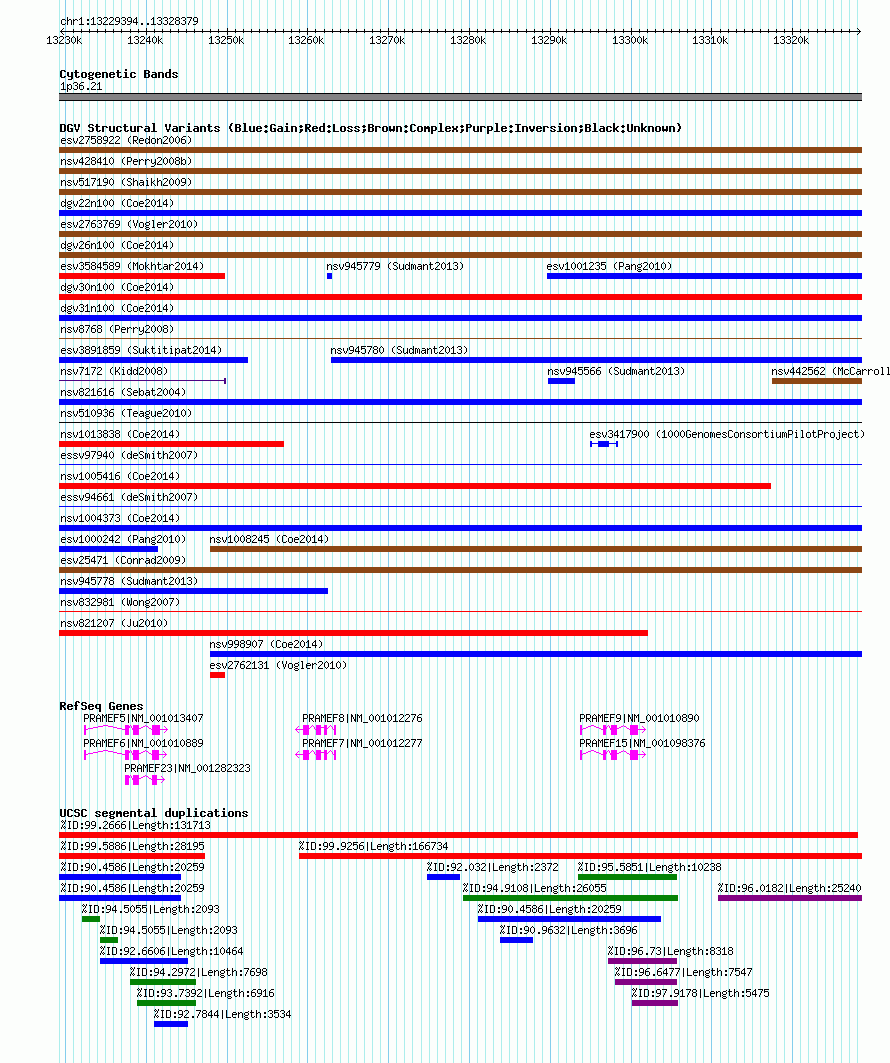Click the nsv821616 (Sebat2004) label
This screenshot has width=890, height=1063.
point(123,393)
